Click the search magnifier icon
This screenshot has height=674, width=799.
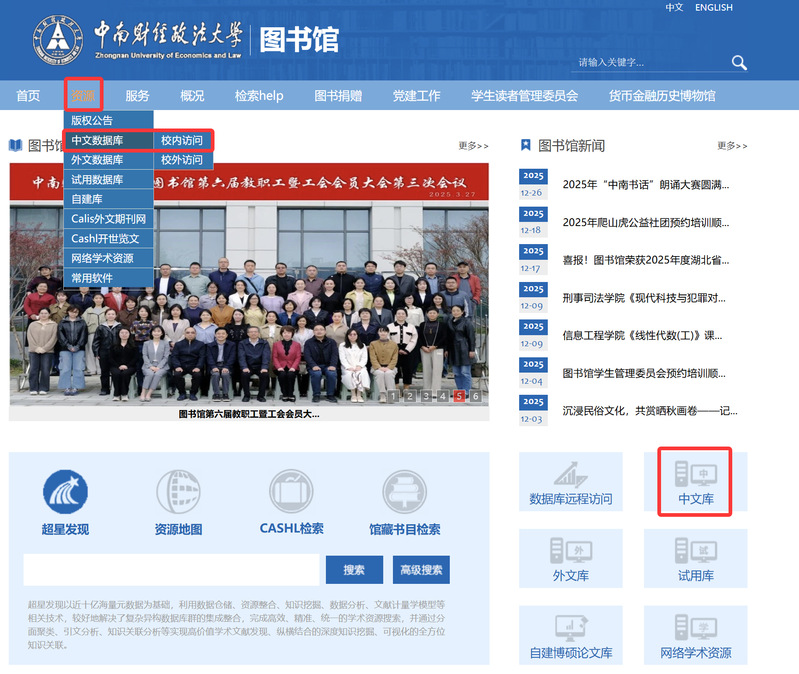click(739, 63)
